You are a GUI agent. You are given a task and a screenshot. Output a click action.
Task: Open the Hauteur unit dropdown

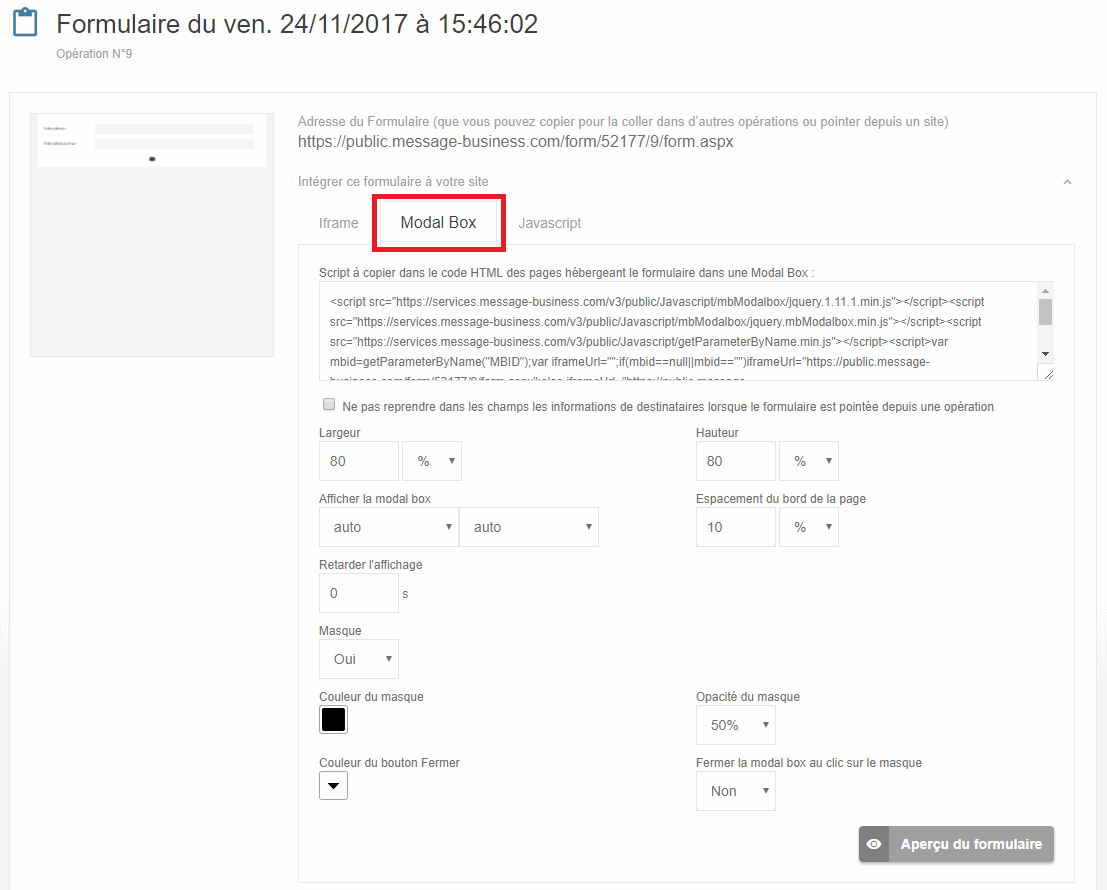tap(809, 461)
